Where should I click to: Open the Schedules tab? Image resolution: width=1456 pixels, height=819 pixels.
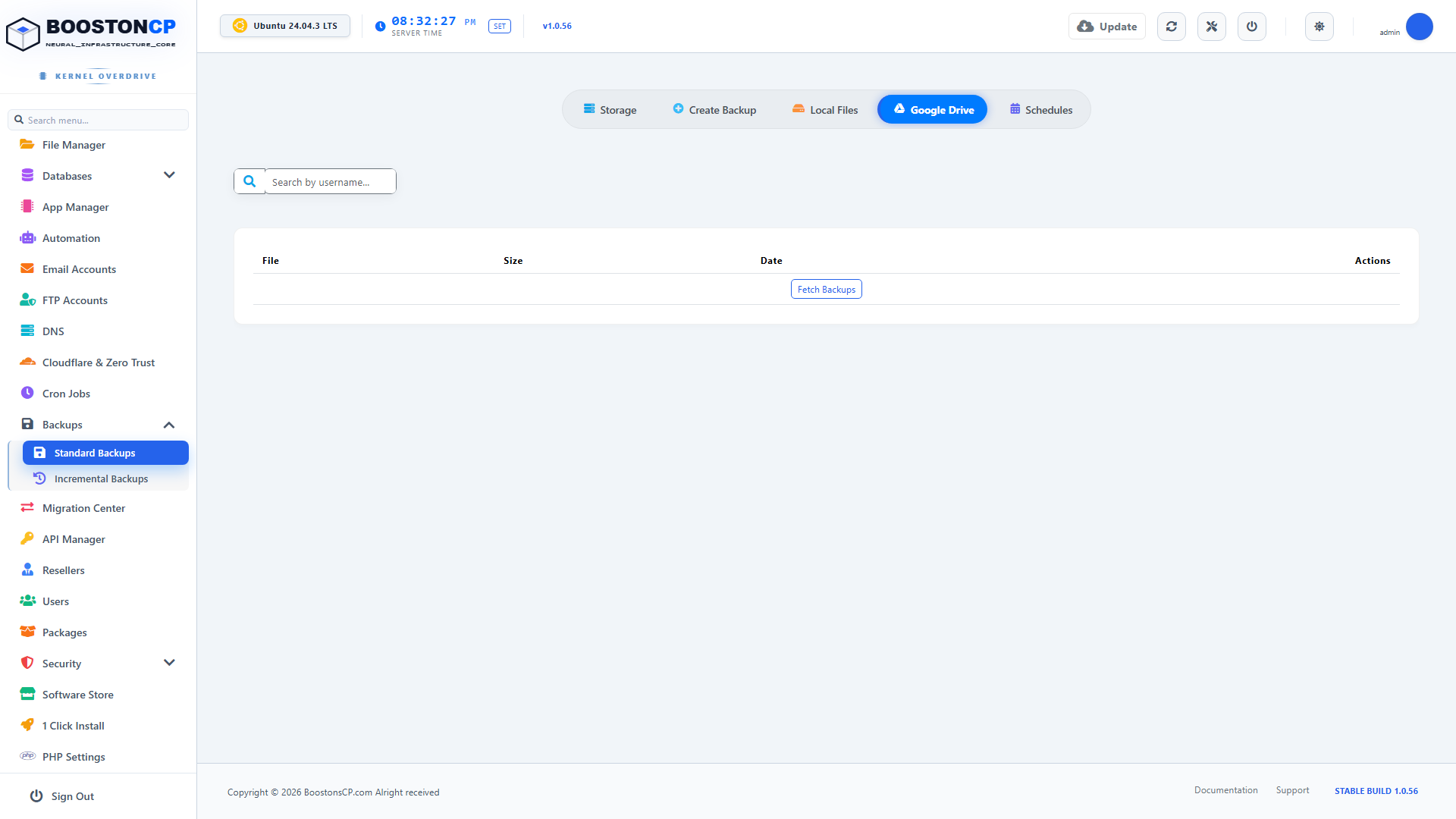coord(1040,109)
